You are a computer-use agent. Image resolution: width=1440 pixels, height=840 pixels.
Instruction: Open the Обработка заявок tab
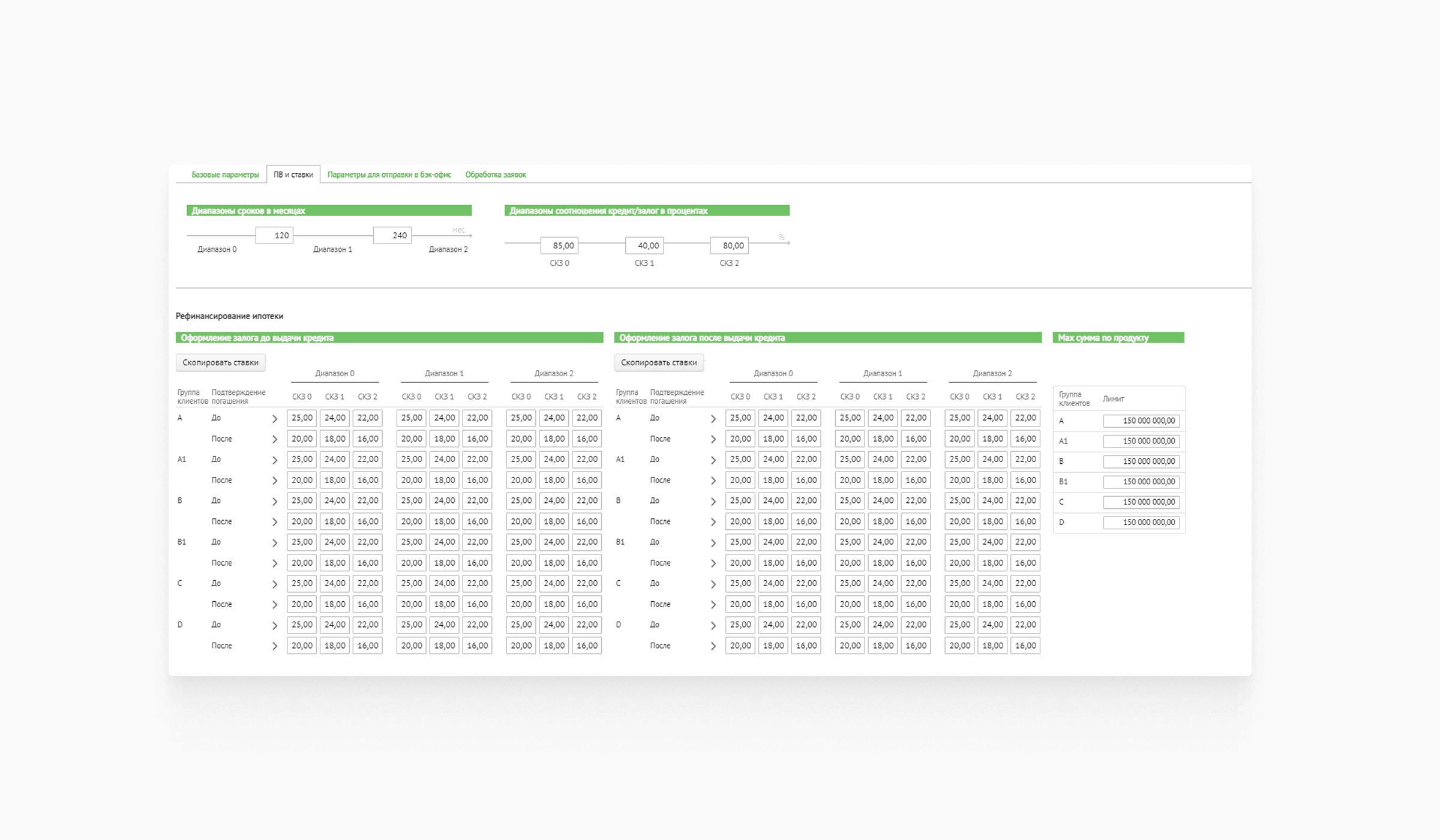[496, 175]
